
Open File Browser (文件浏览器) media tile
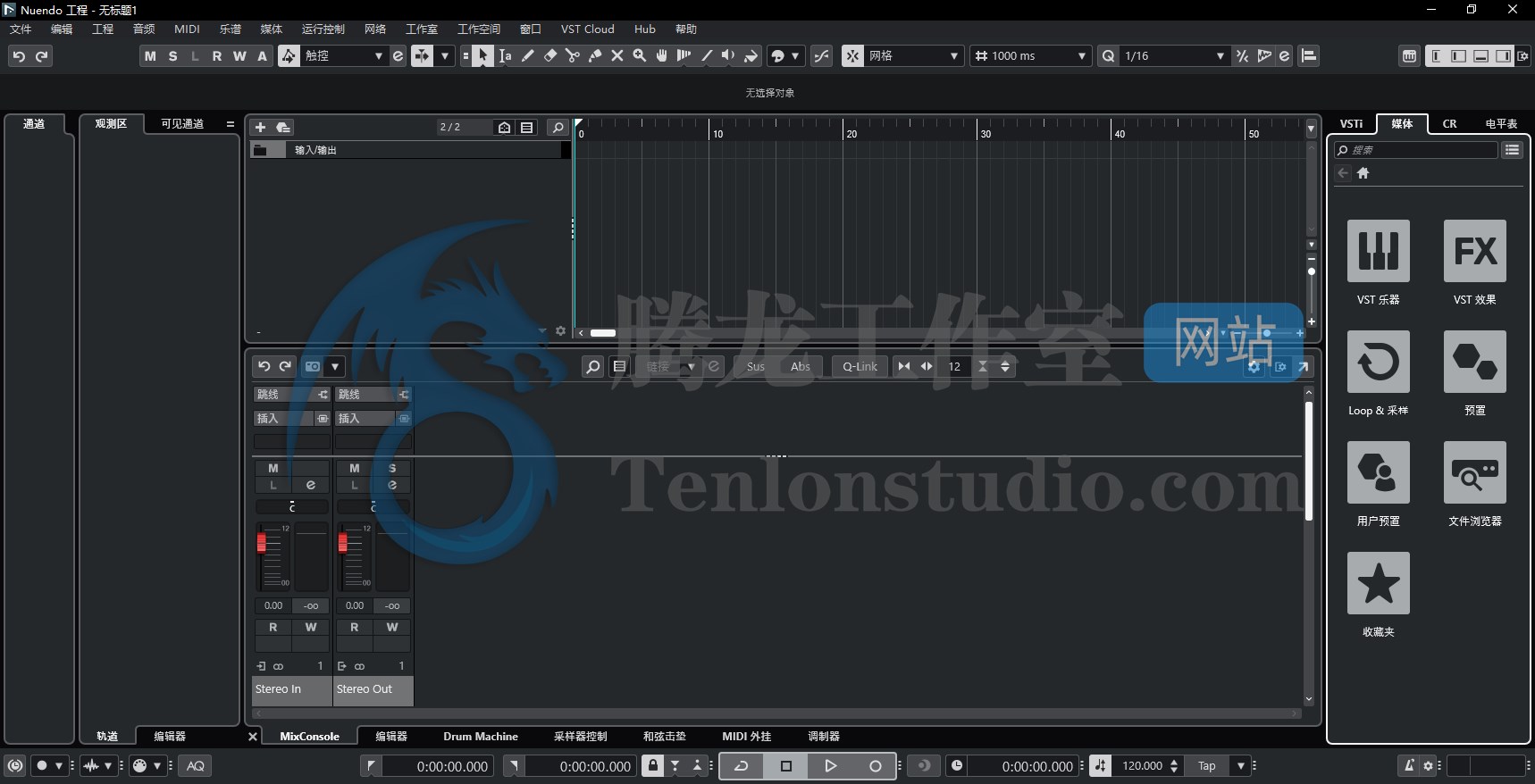click(1474, 472)
